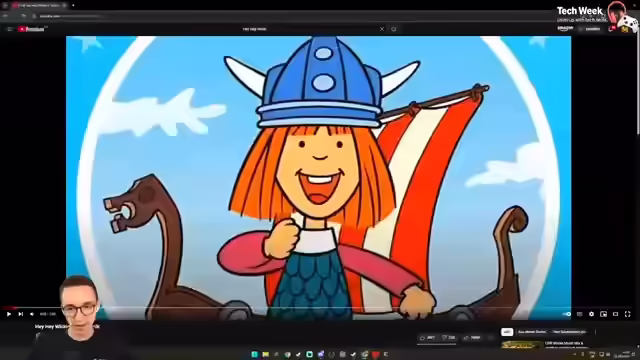Switch to miniplayer mode

[603, 314]
